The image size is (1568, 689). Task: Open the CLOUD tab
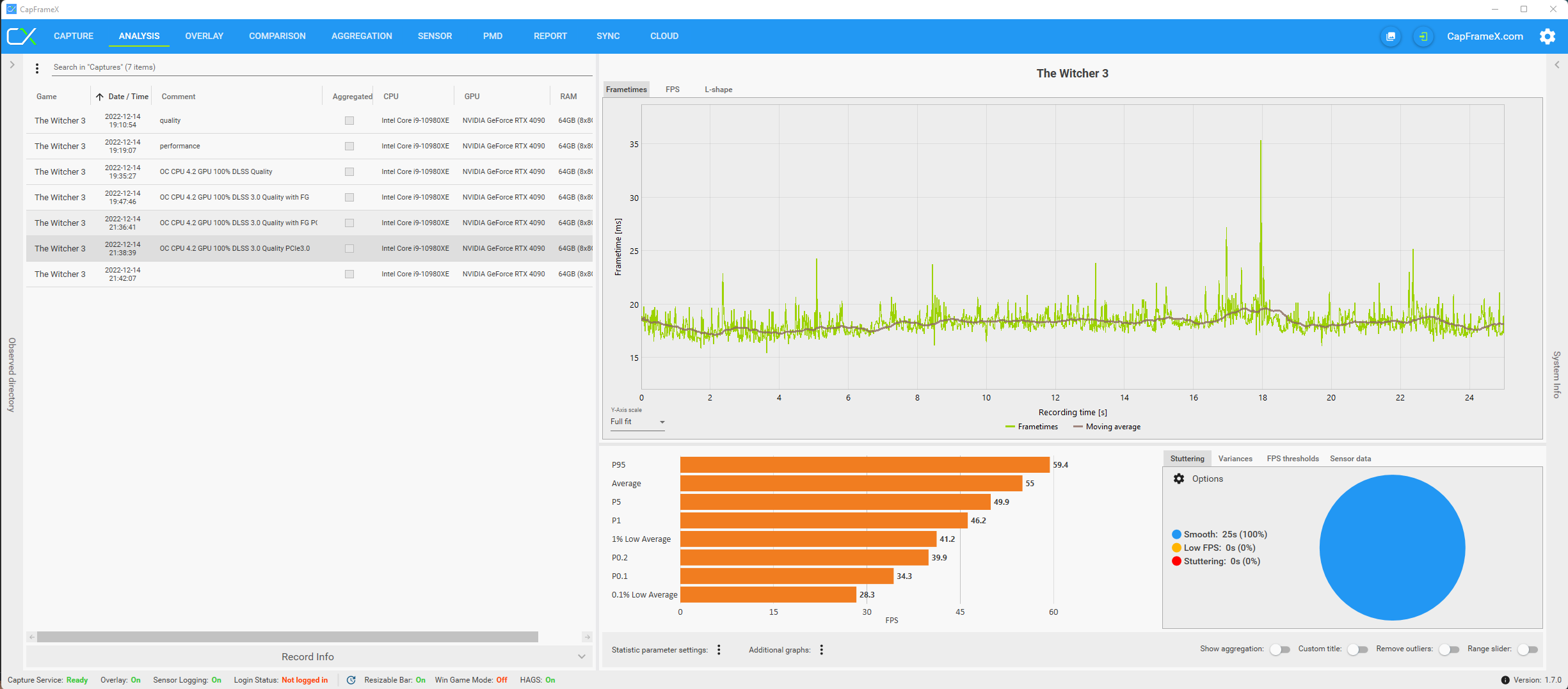tap(664, 36)
